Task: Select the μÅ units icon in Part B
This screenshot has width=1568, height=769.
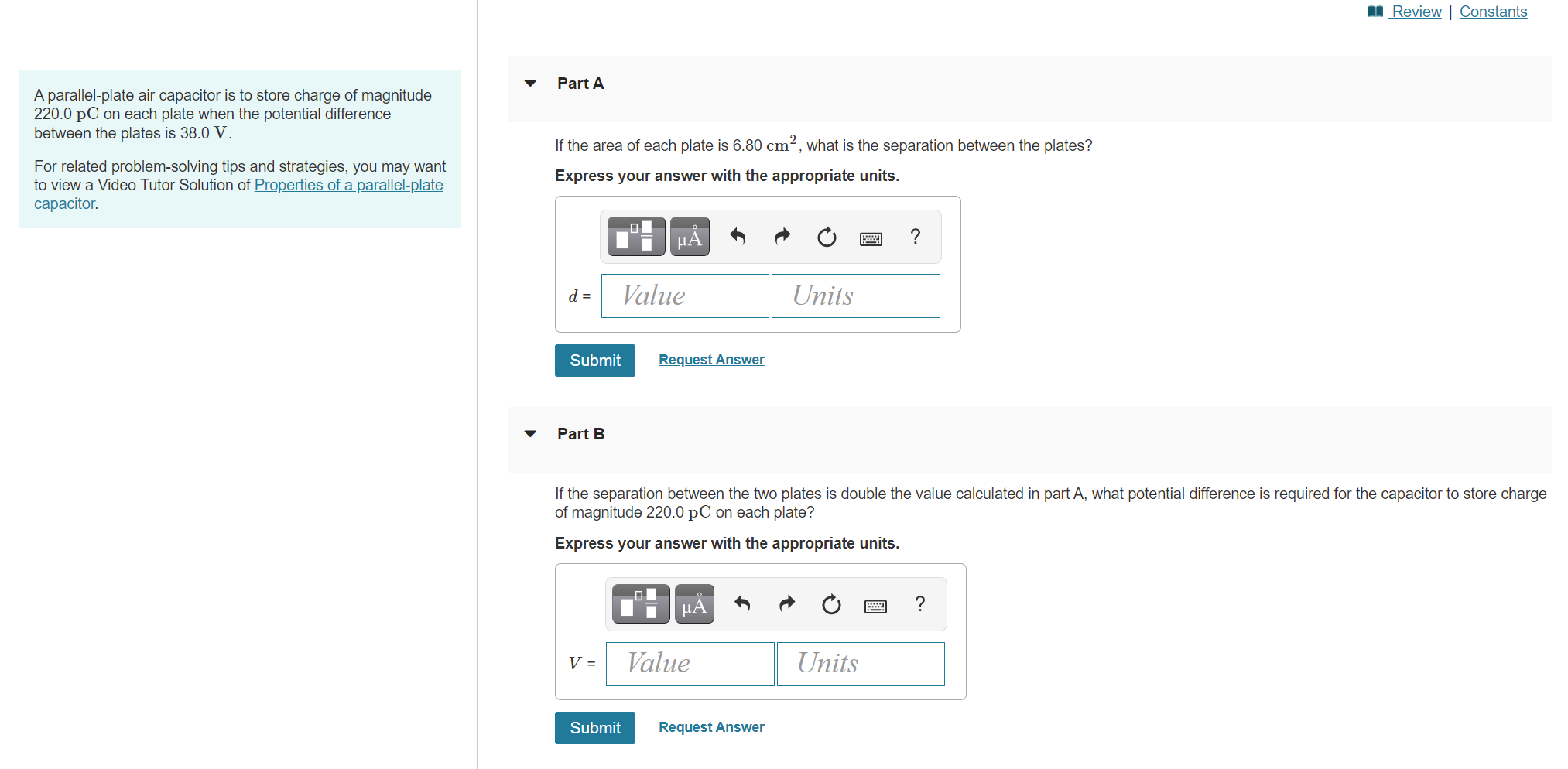Action: (693, 604)
